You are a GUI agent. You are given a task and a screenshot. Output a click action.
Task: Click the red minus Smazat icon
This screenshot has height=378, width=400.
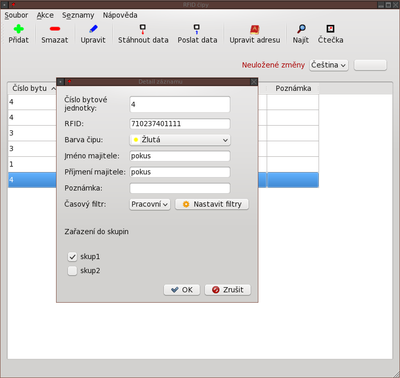[55, 29]
